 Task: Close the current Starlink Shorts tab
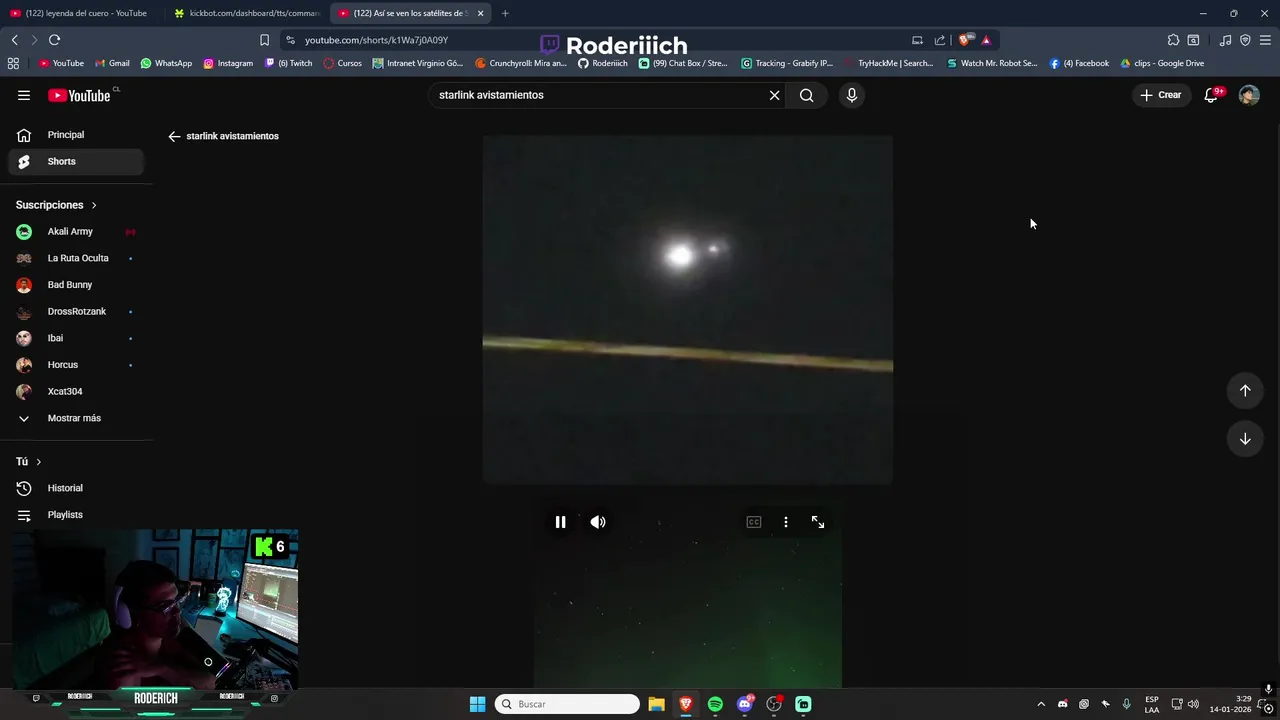[481, 13]
